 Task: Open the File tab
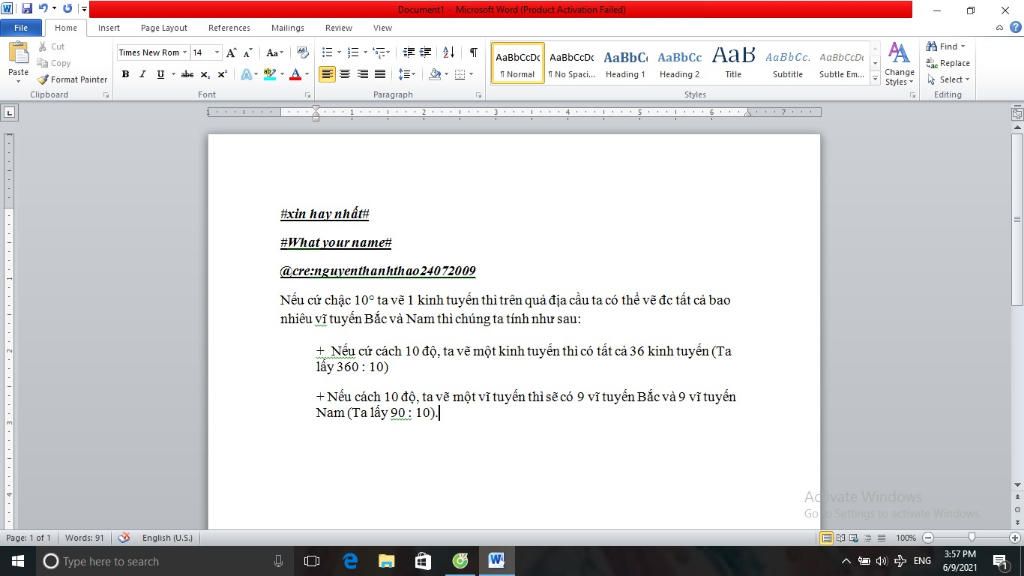click(21, 27)
